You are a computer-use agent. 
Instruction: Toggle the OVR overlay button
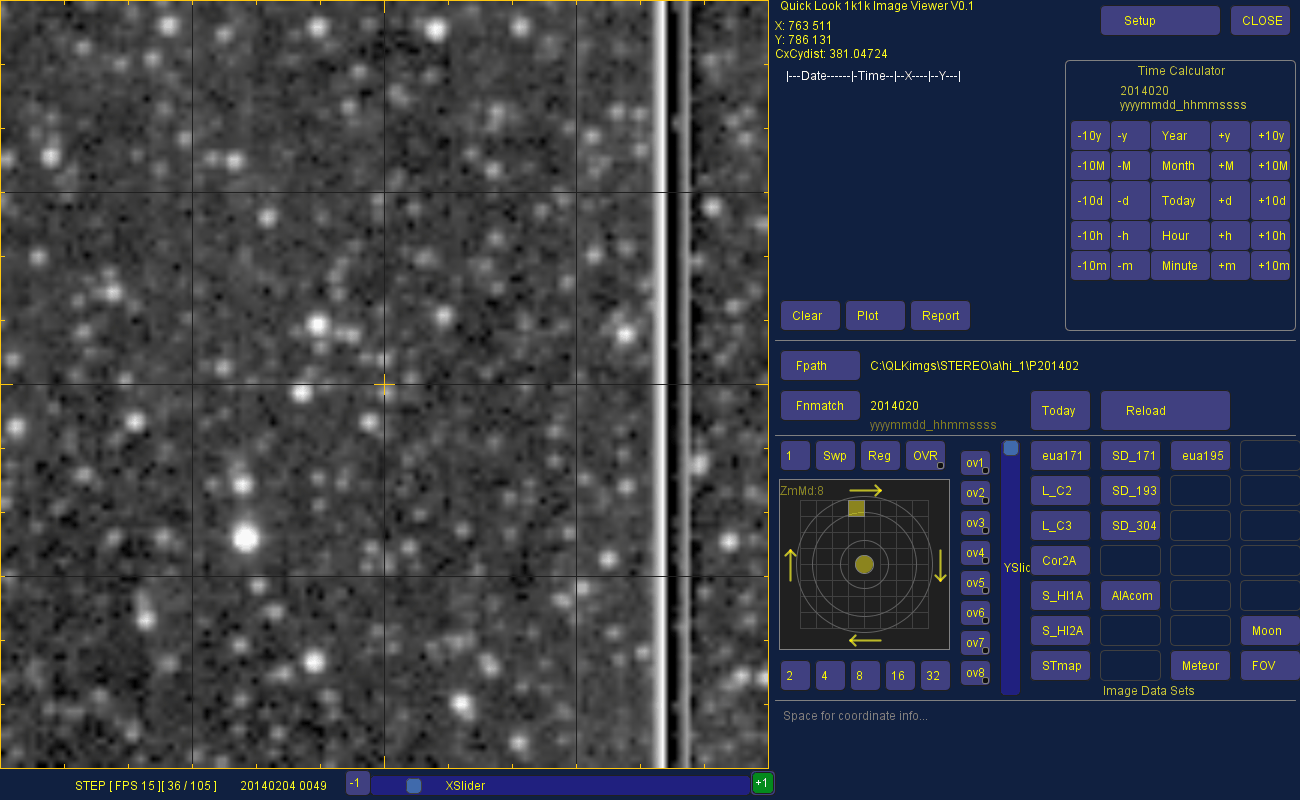925,456
